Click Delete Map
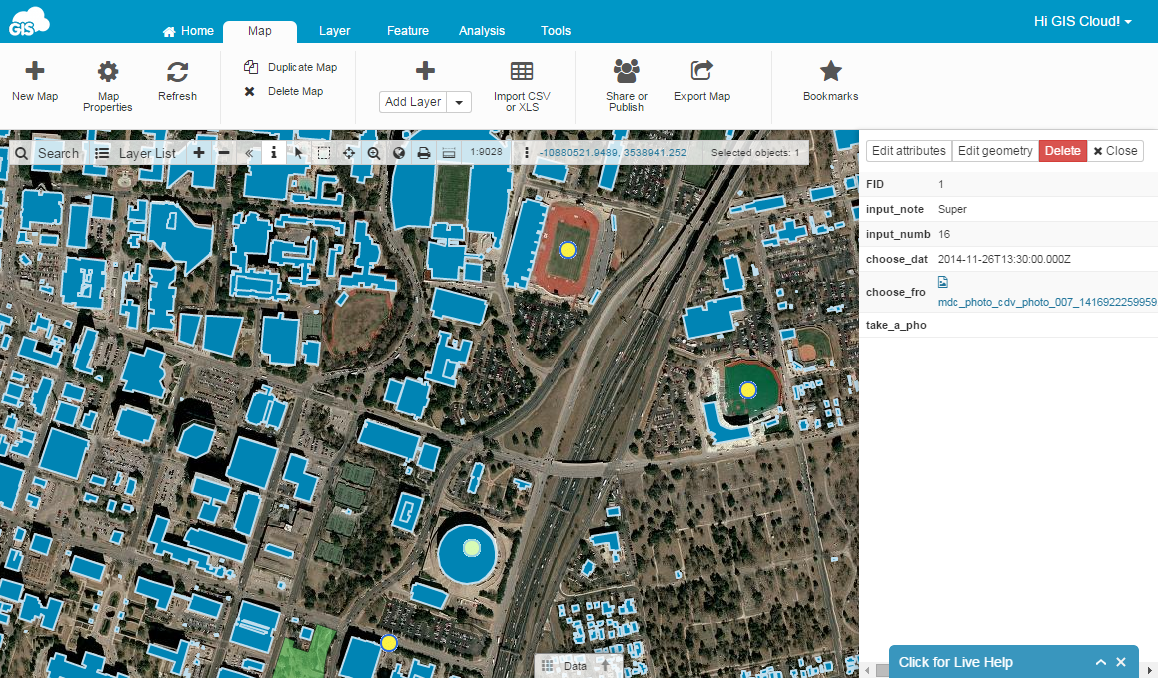Image resolution: width=1158 pixels, height=678 pixels. click(x=284, y=92)
